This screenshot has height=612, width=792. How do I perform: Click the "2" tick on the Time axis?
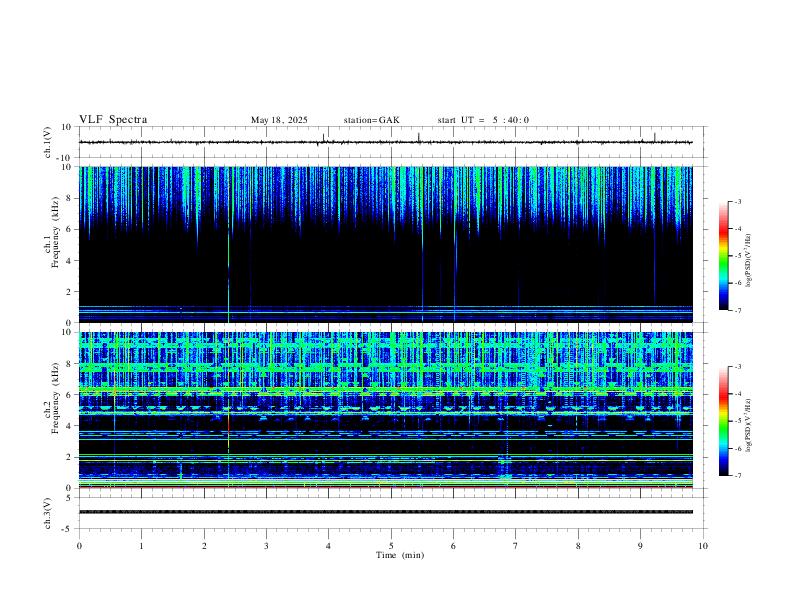pos(204,546)
